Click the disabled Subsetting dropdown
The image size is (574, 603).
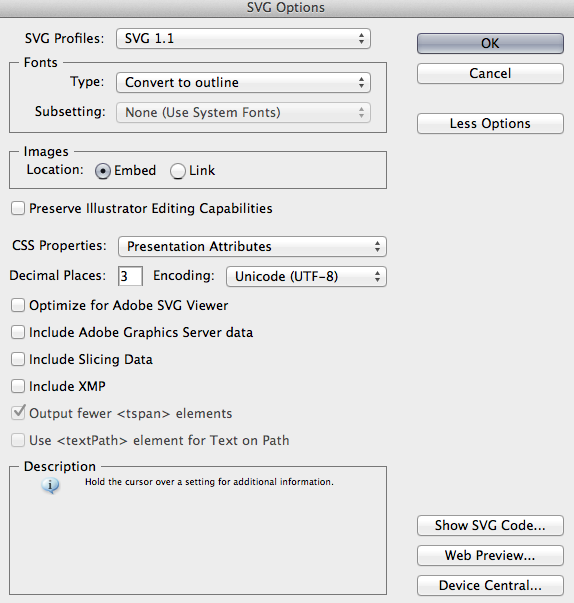243,112
